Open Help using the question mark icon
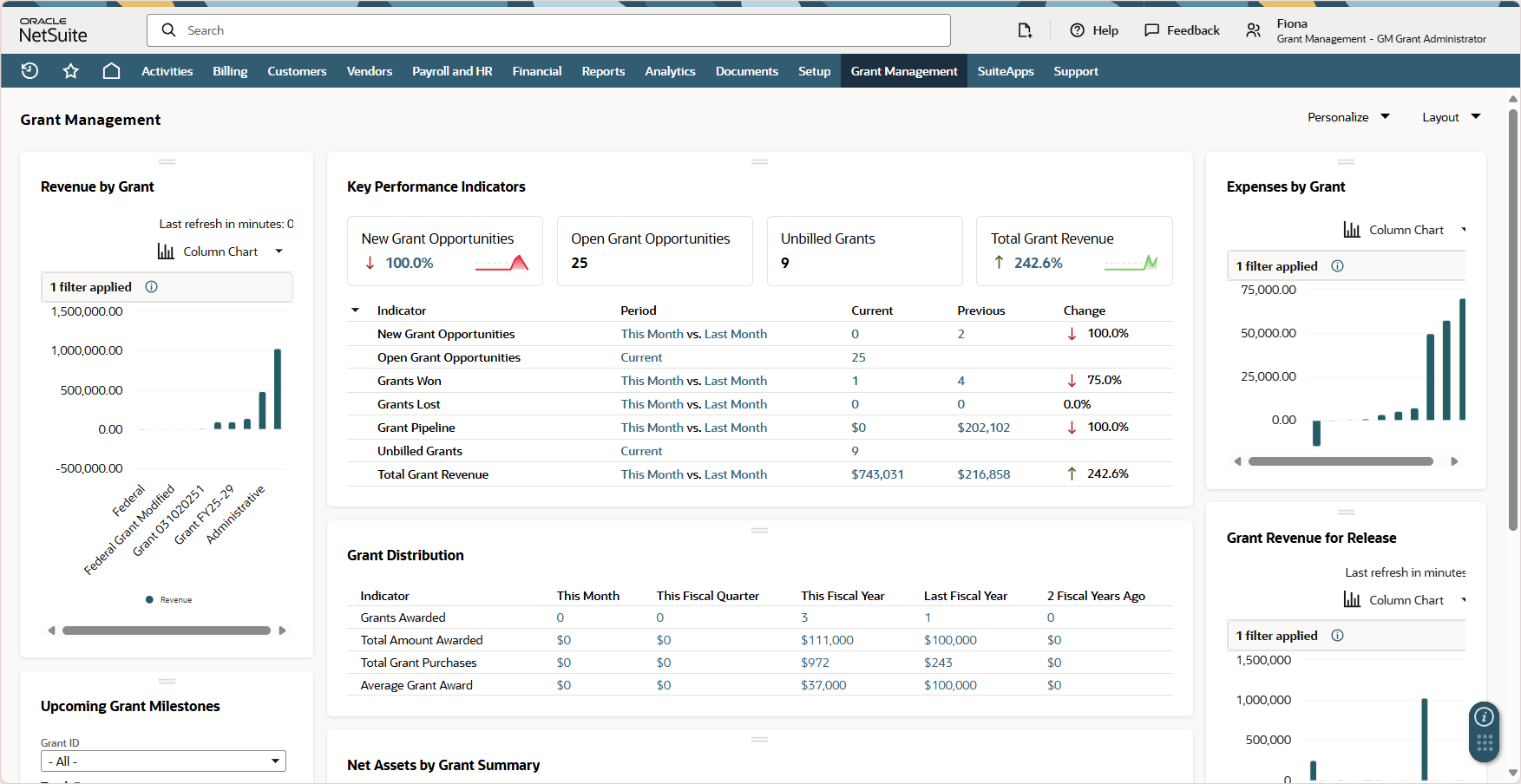 tap(1077, 29)
